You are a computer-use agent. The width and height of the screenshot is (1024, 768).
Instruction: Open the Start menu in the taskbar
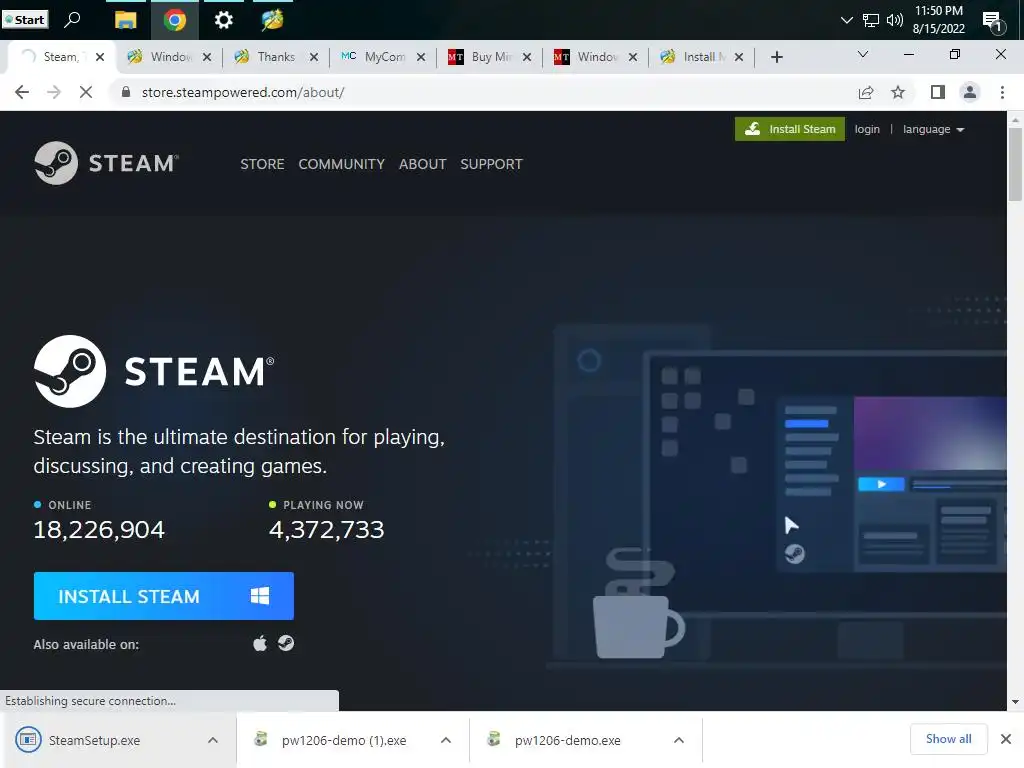coord(25,20)
